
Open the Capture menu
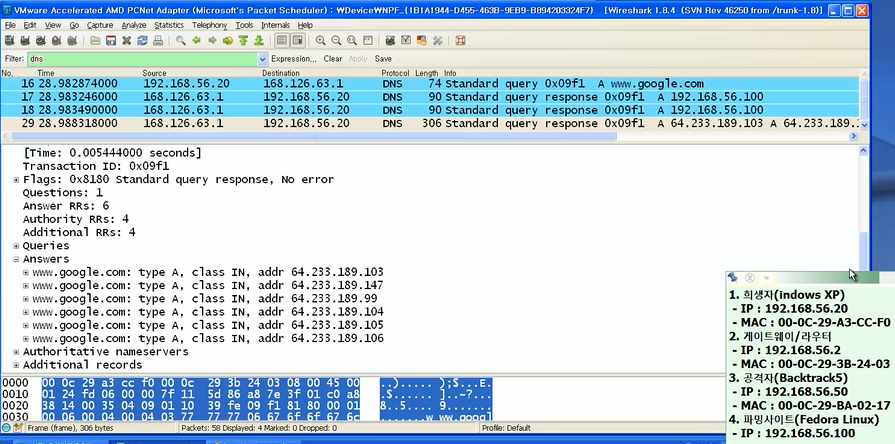click(100, 25)
